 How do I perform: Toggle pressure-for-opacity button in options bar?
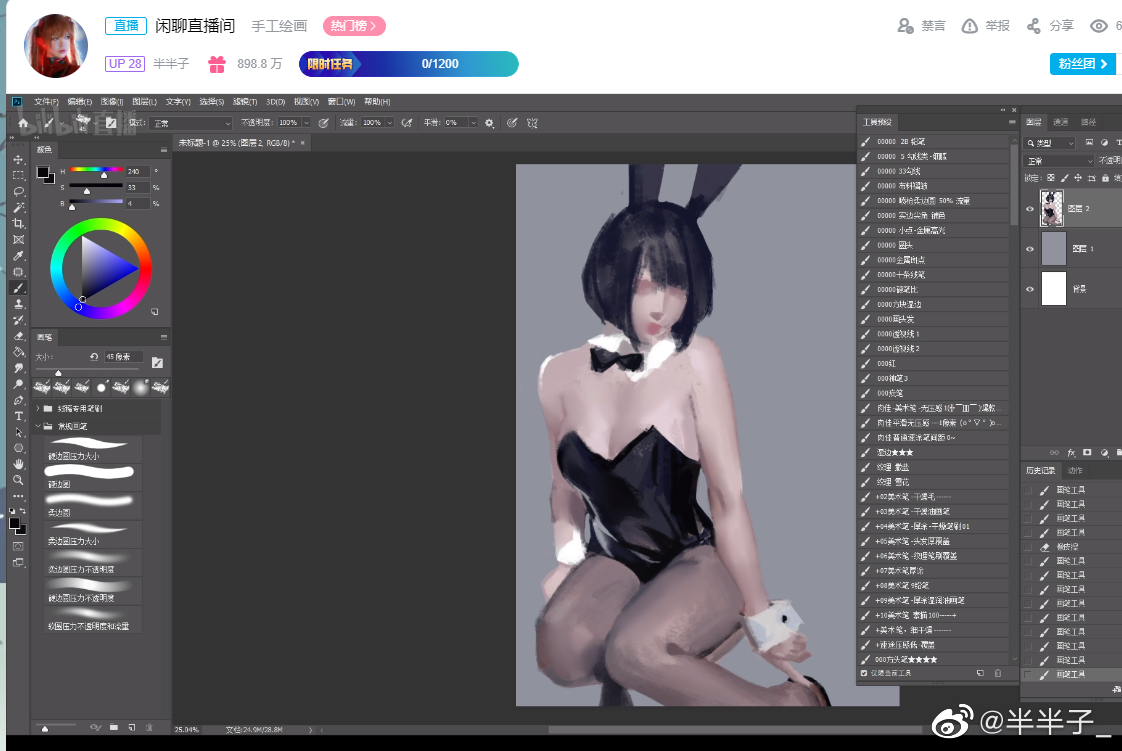(323, 123)
